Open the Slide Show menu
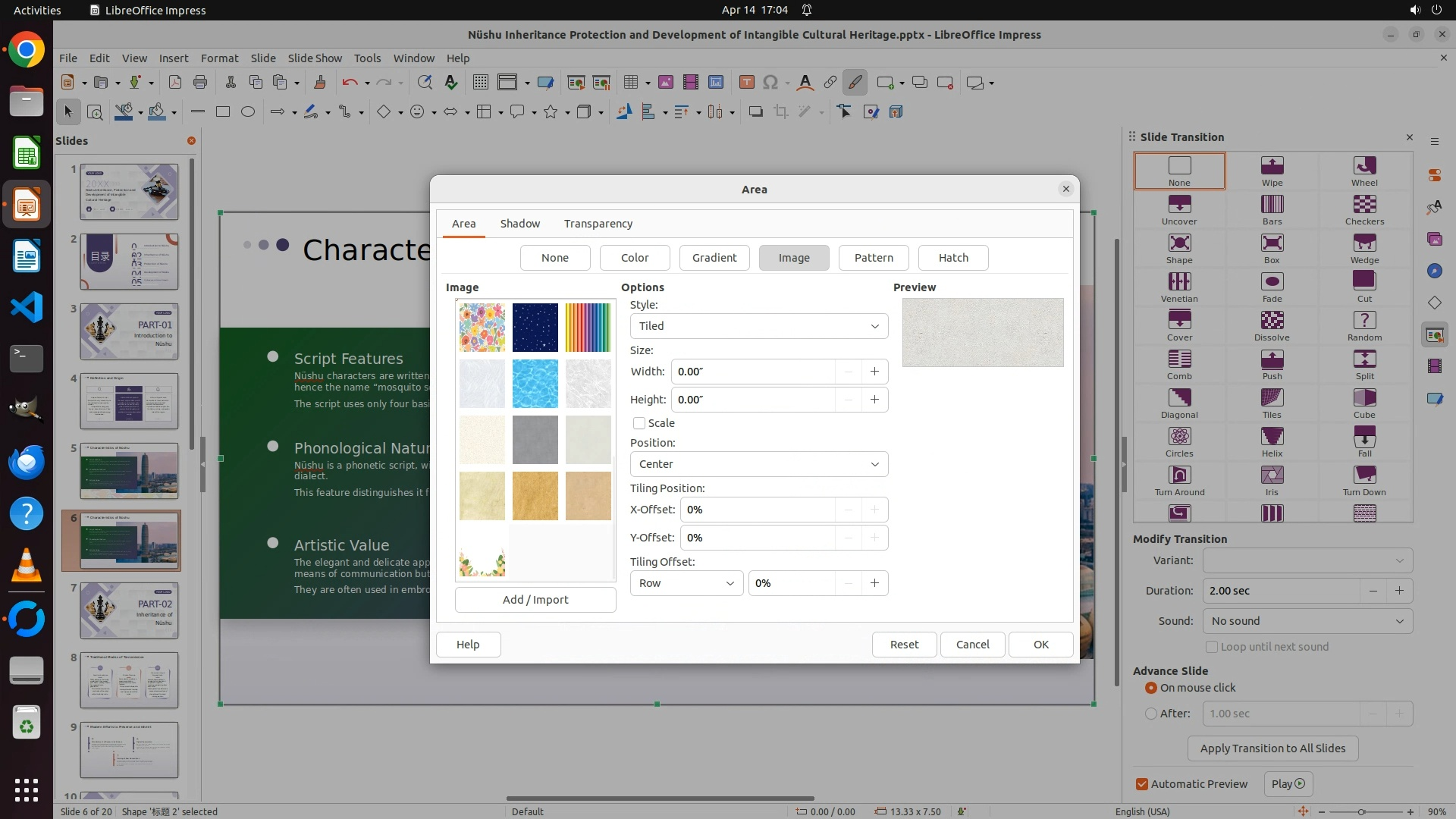The image size is (1456, 819). 315,58
